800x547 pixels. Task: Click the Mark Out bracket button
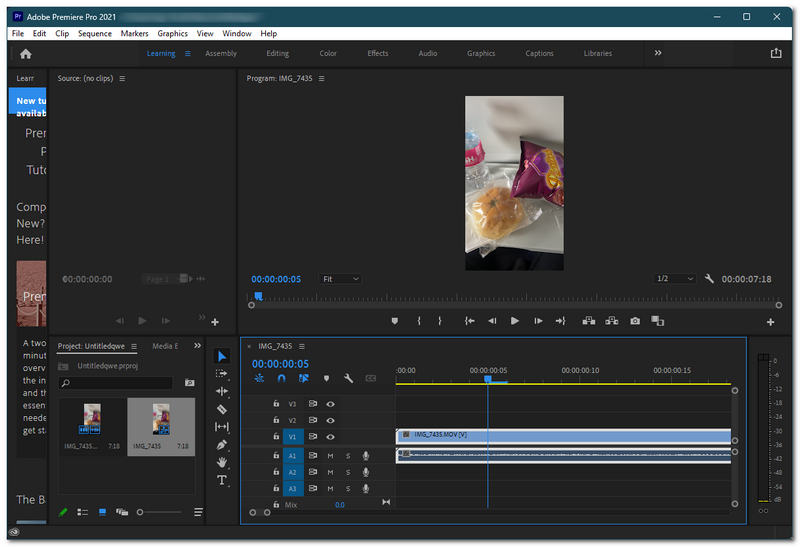click(440, 321)
